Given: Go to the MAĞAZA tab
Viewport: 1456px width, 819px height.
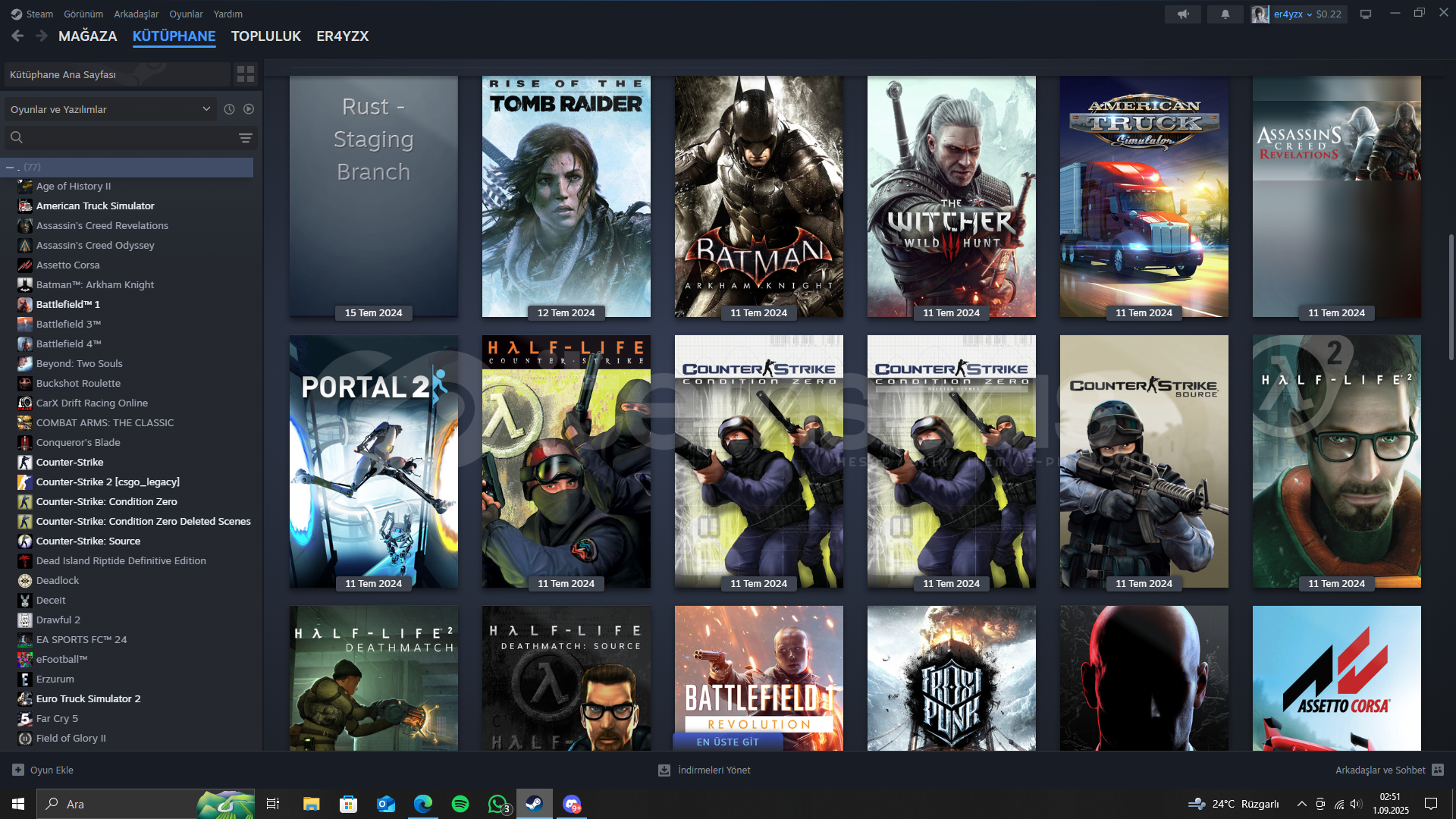Looking at the screenshot, I should tap(88, 36).
